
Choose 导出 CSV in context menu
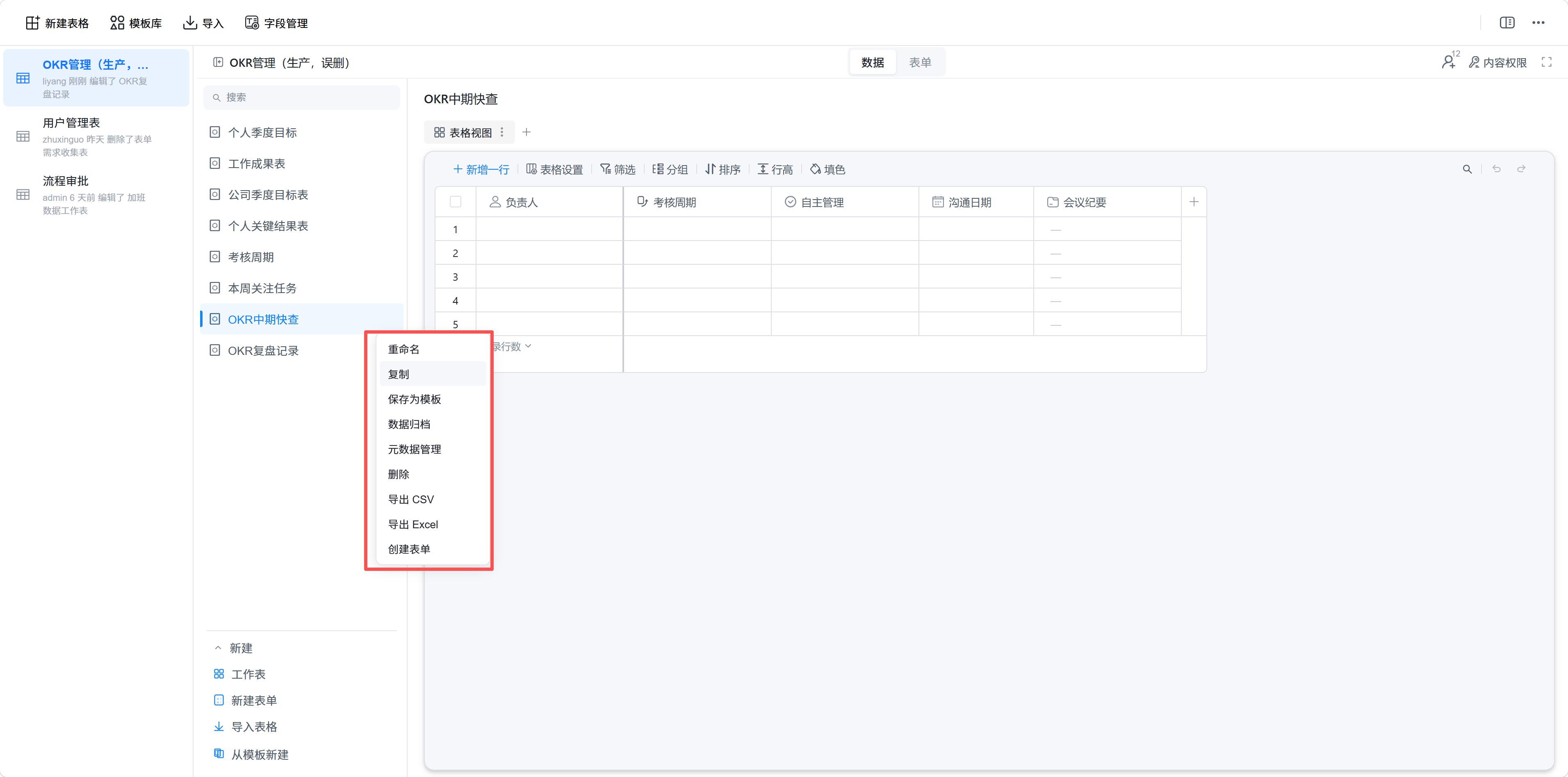pos(433,499)
